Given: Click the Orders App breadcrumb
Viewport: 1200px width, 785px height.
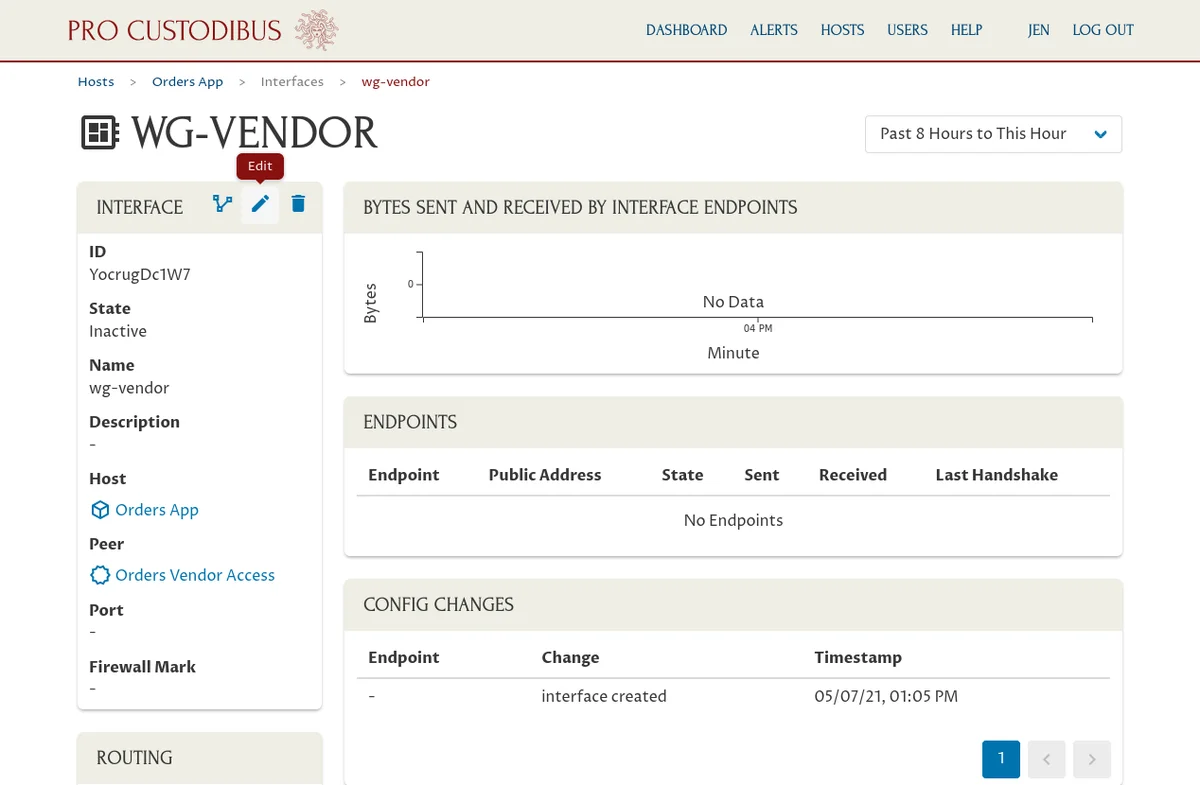Looking at the screenshot, I should coord(187,82).
